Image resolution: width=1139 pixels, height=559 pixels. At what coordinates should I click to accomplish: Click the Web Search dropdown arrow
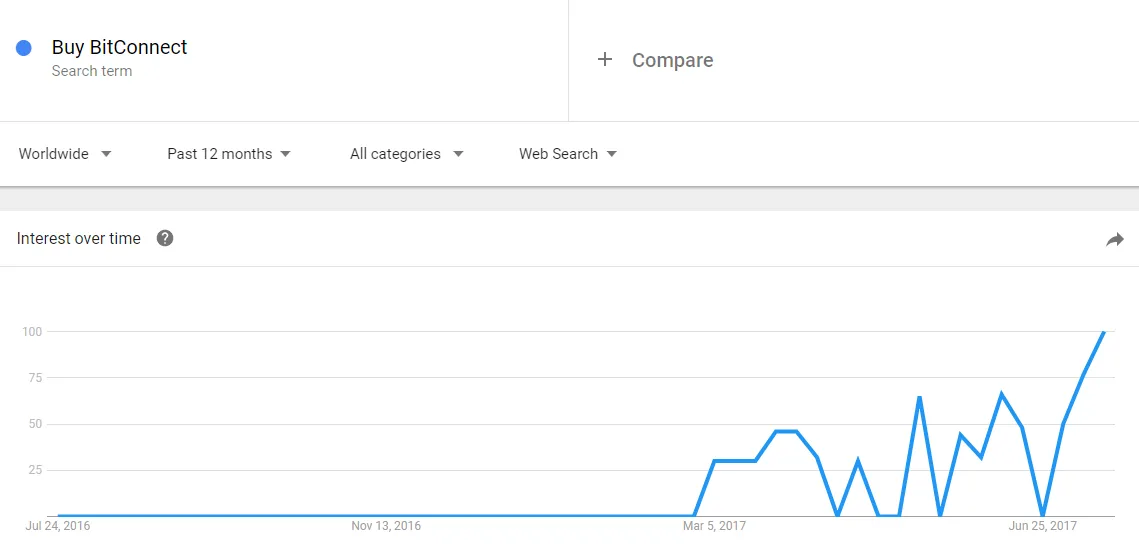point(612,154)
